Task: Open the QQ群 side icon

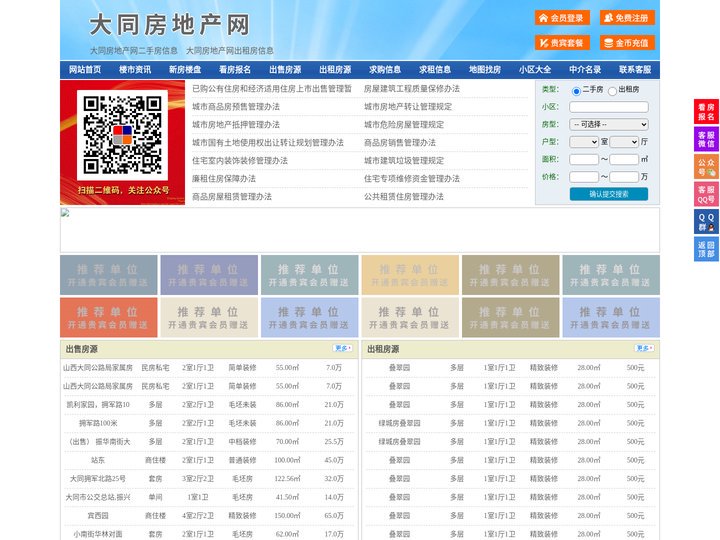Action: pyautogui.click(x=706, y=222)
